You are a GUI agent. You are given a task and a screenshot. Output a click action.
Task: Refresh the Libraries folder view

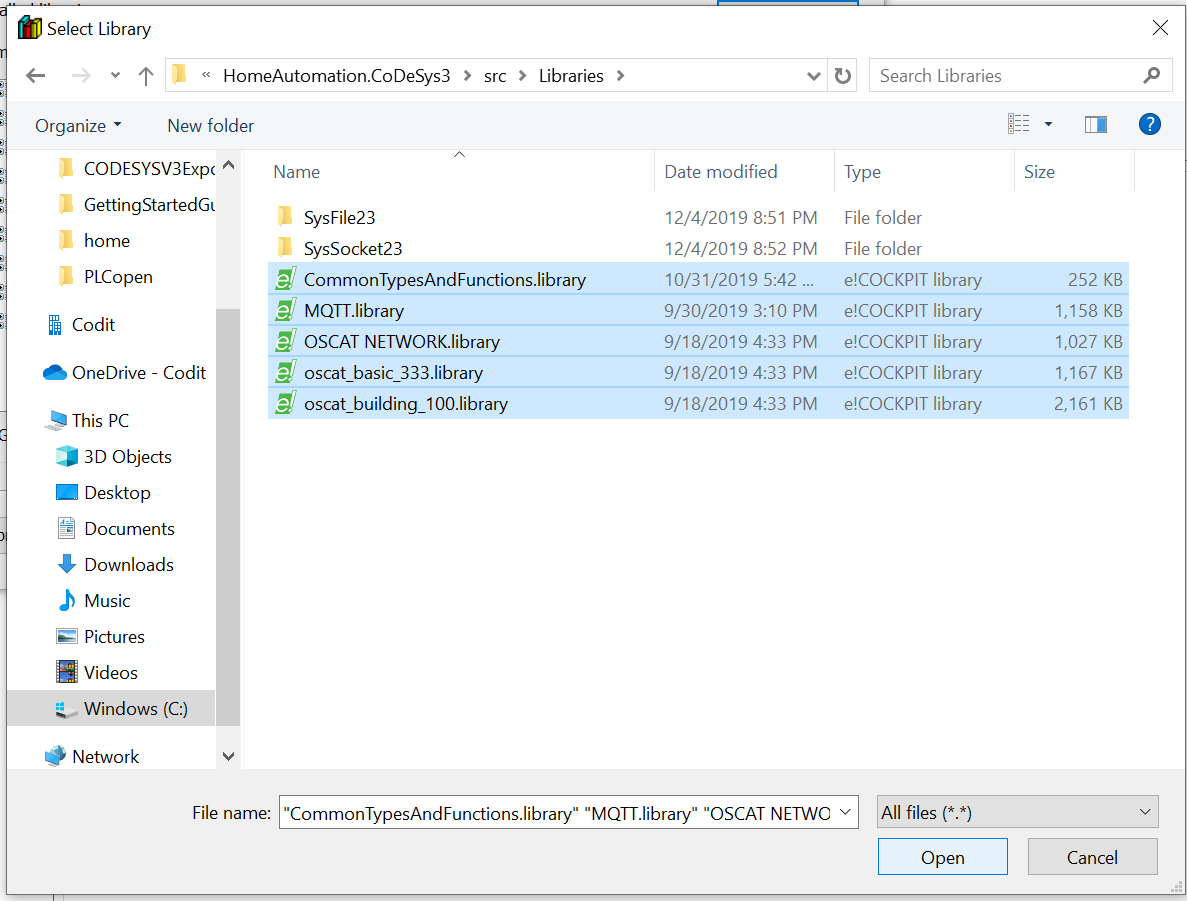tap(843, 76)
